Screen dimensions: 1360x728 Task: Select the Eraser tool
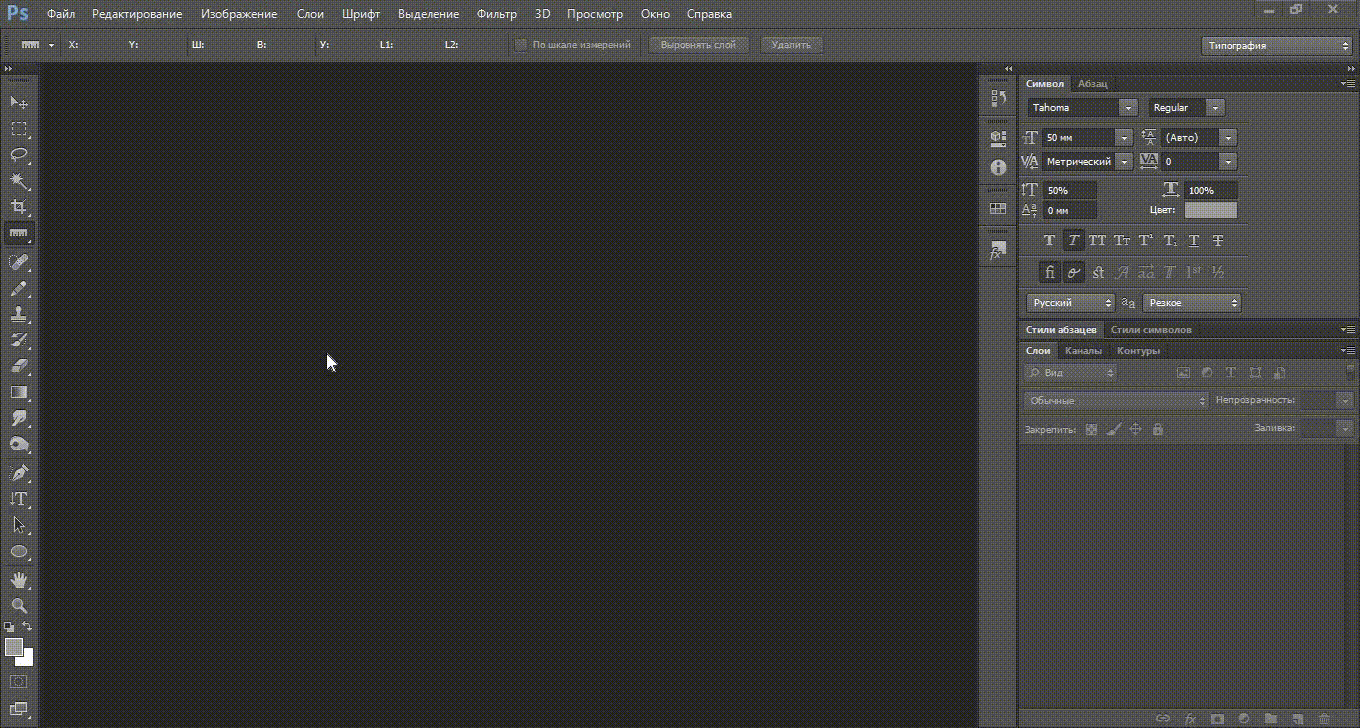coord(19,366)
